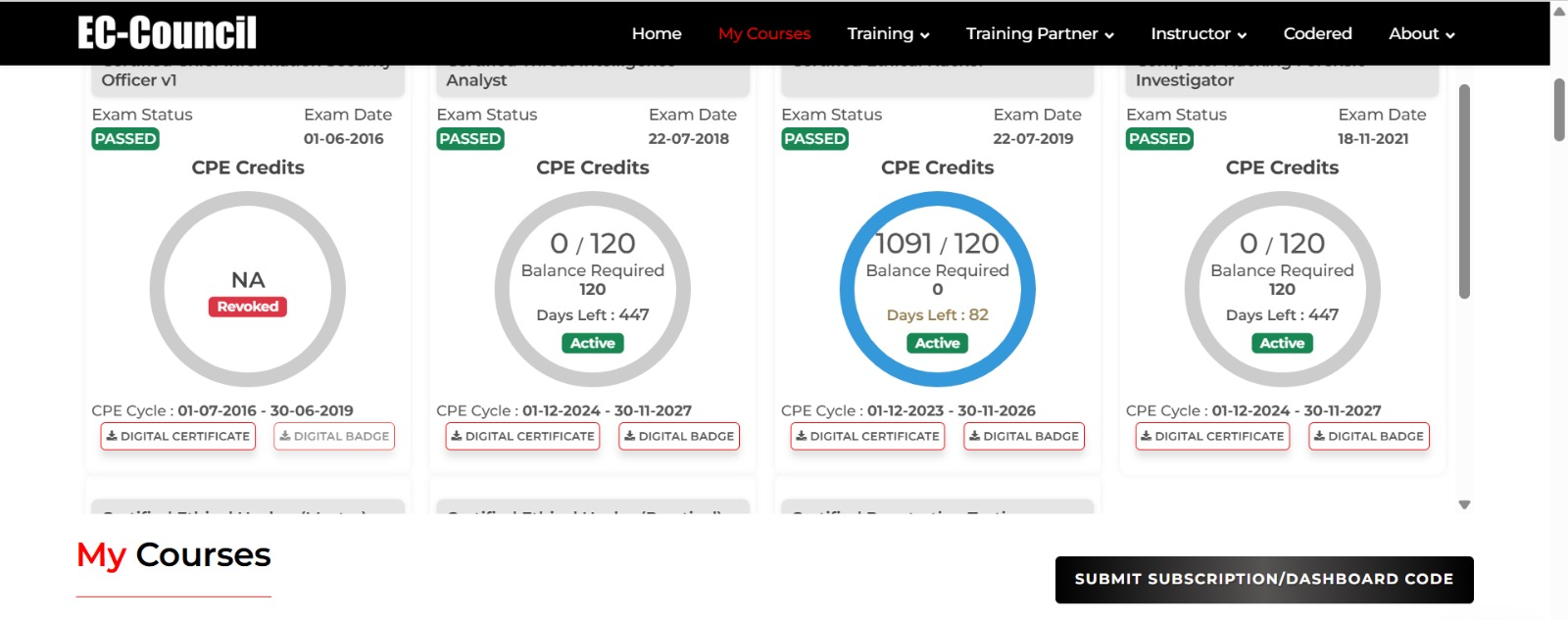Click PASSED badge dated 01-06-2016
The width and height of the screenshot is (1568, 620).
pyautogui.click(x=125, y=139)
